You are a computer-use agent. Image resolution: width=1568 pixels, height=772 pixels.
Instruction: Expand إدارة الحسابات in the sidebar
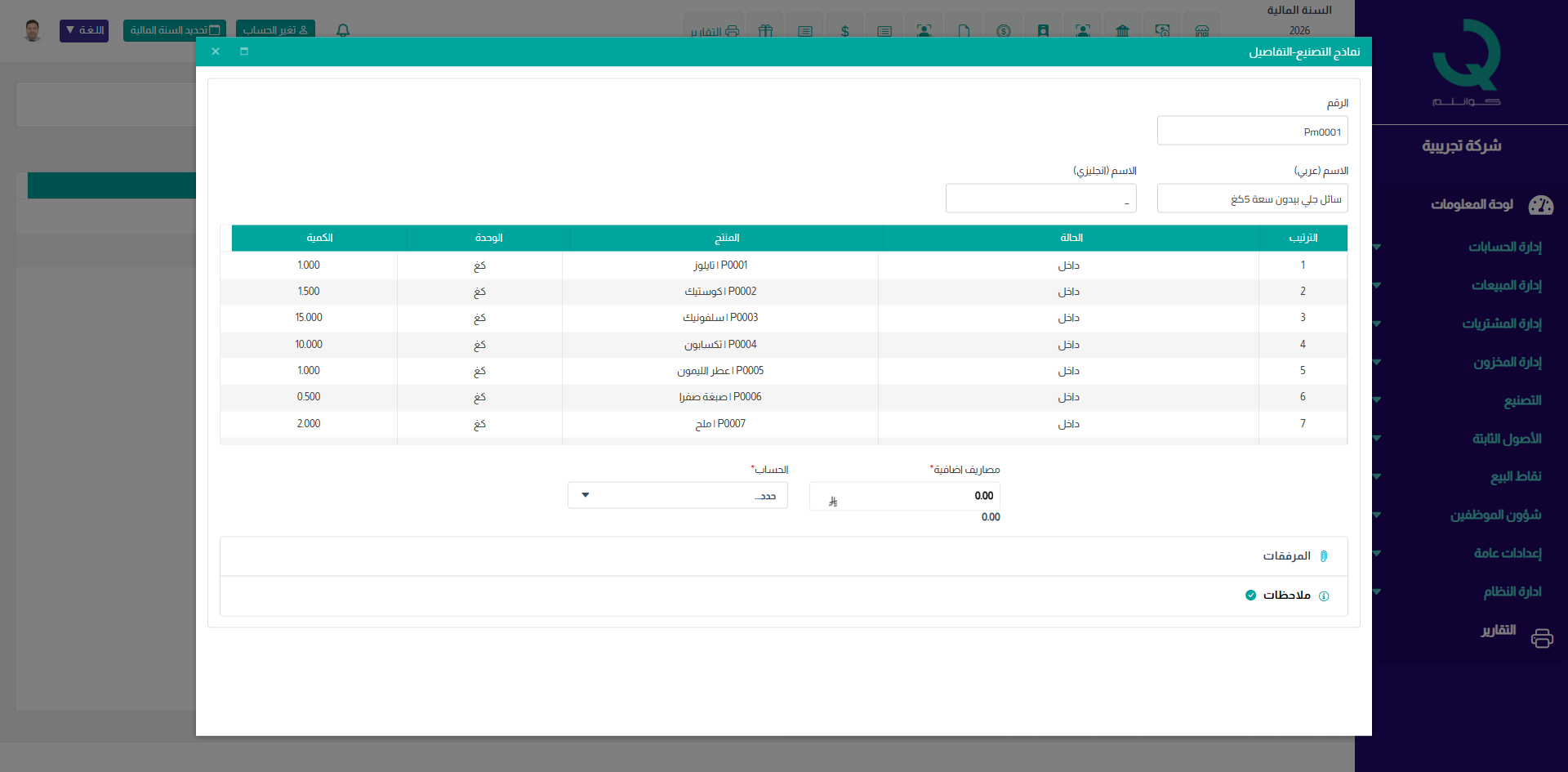point(1504,247)
